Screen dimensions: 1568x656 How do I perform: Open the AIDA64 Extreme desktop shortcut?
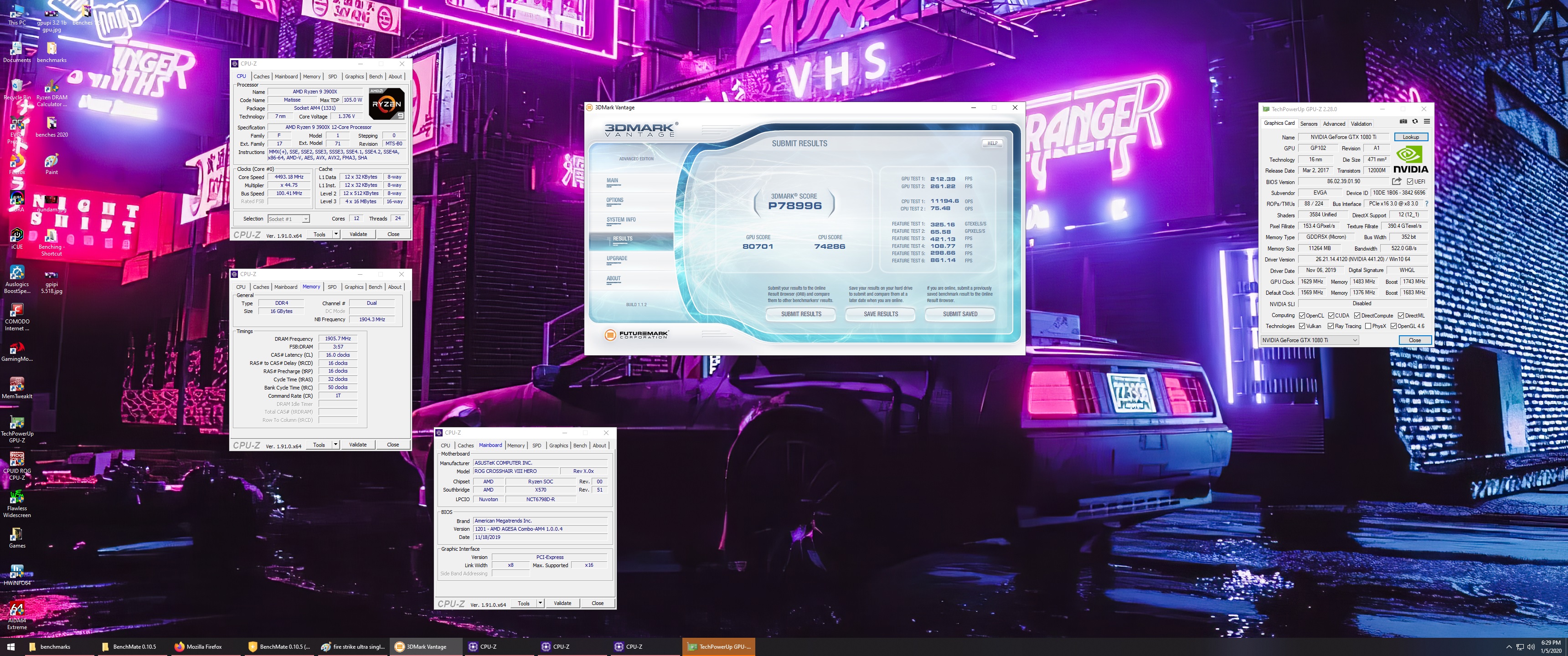tap(17, 616)
